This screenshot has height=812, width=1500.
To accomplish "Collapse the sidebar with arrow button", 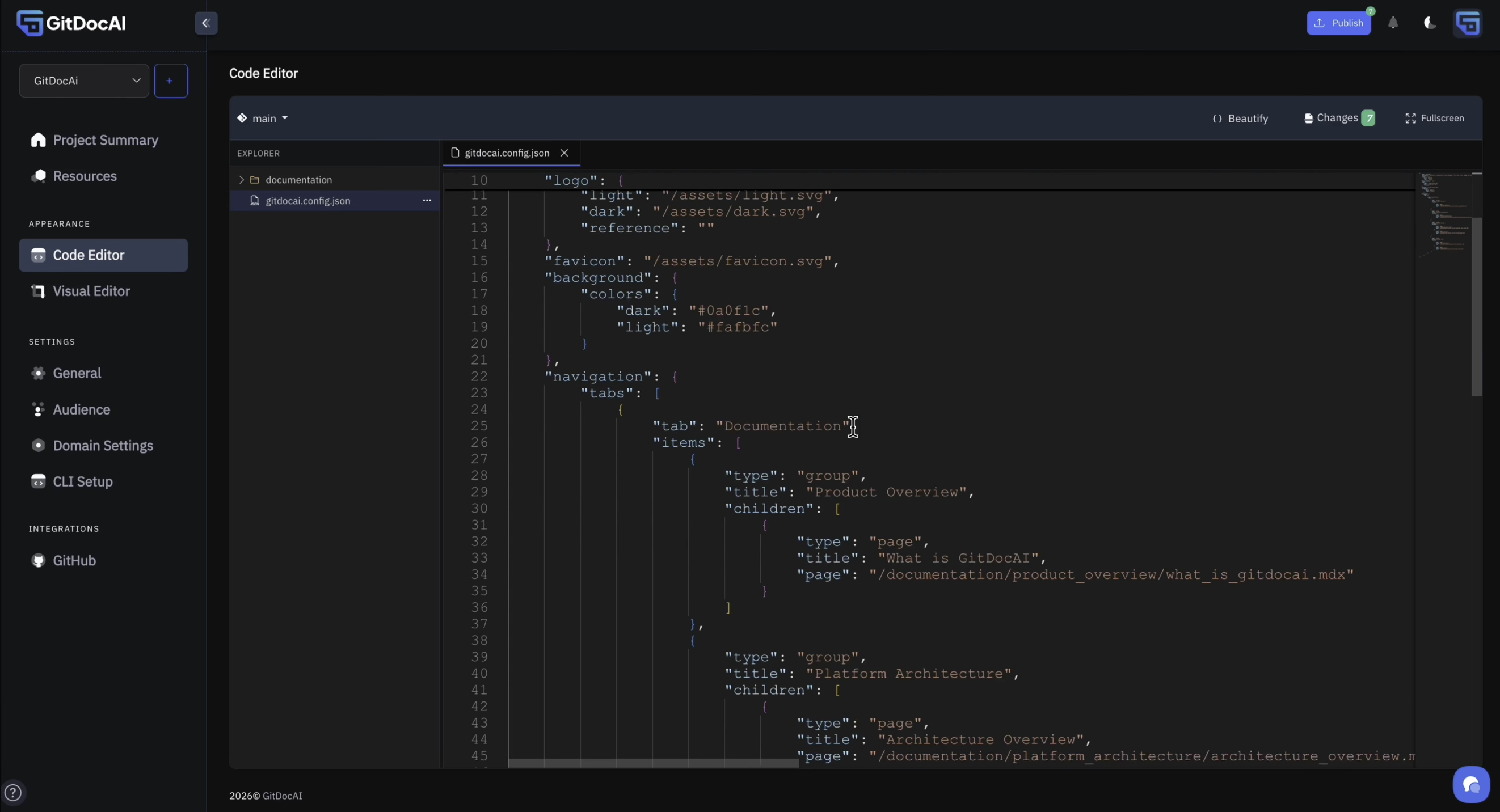I will [205, 23].
